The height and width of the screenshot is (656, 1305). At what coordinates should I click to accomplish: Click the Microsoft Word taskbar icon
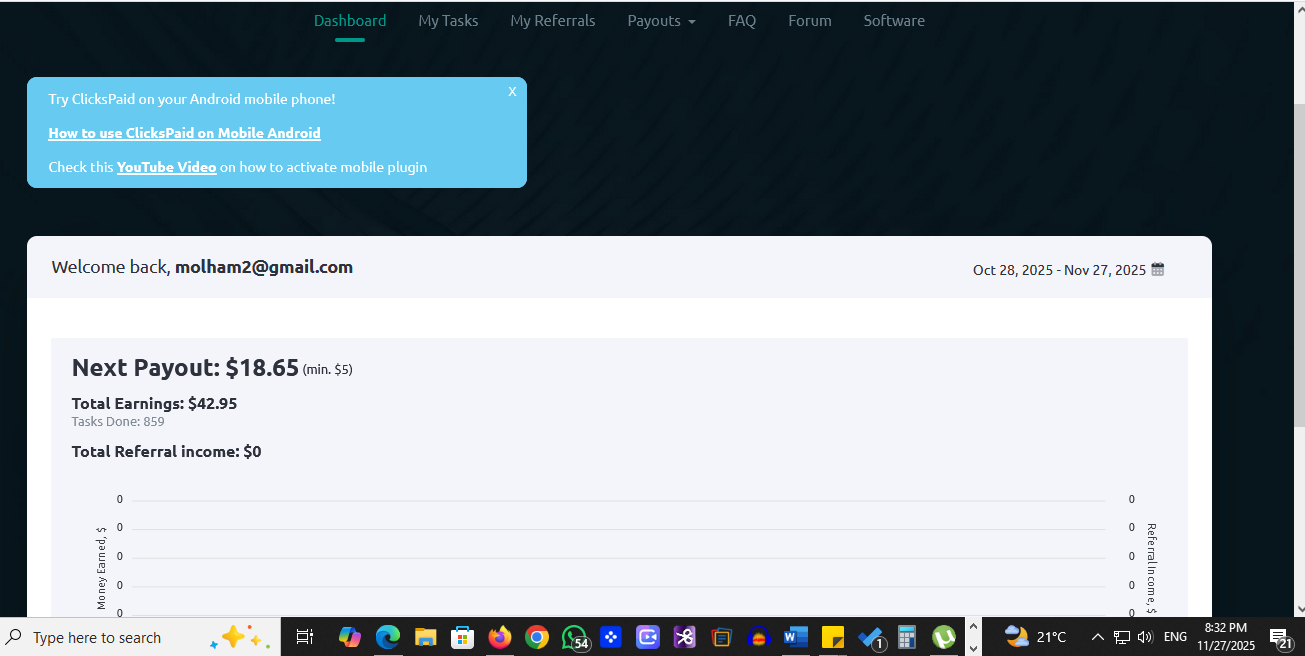pyautogui.click(x=796, y=637)
